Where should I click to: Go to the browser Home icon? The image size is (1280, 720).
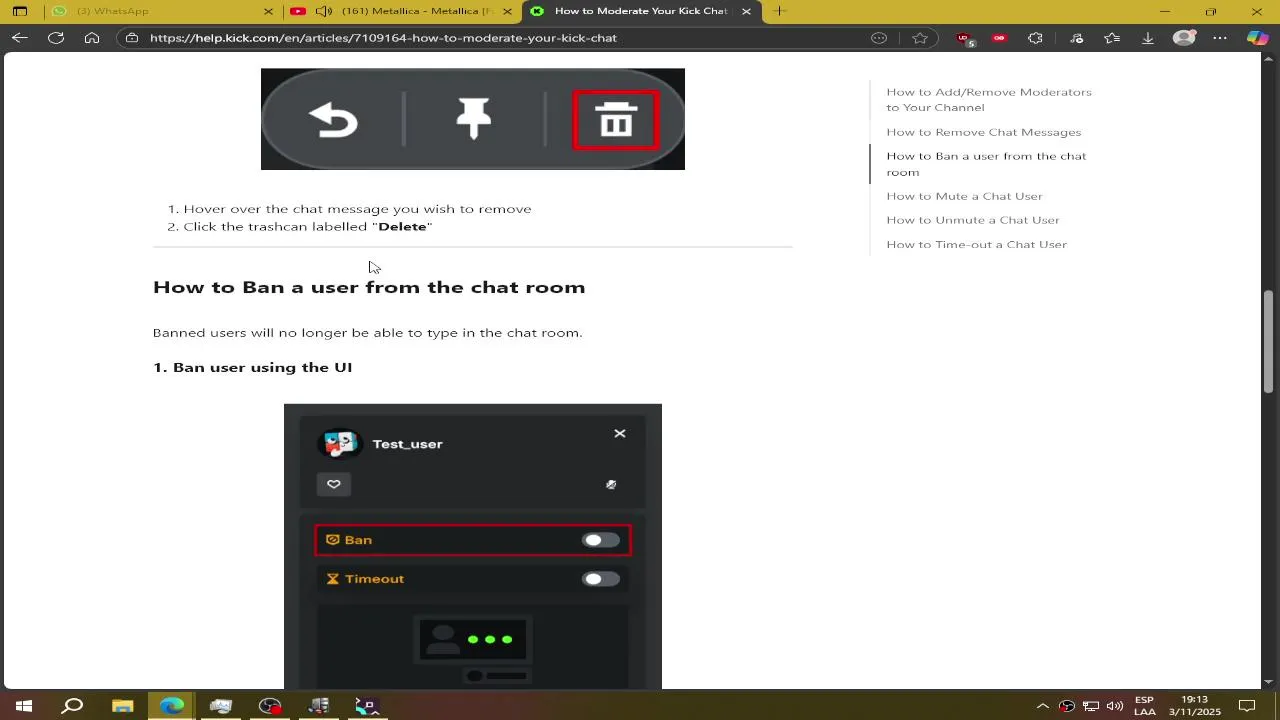pos(92,38)
